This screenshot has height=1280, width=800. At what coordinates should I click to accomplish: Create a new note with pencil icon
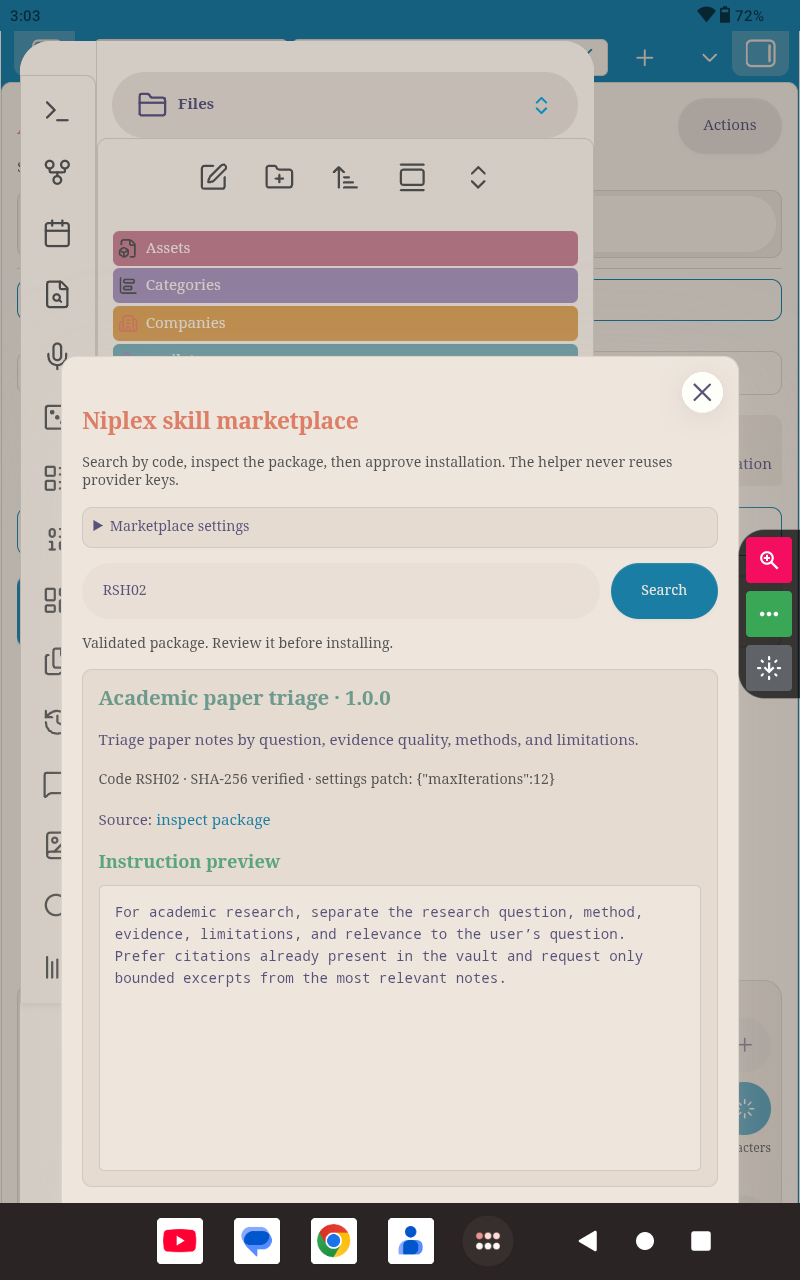pos(214,177)
